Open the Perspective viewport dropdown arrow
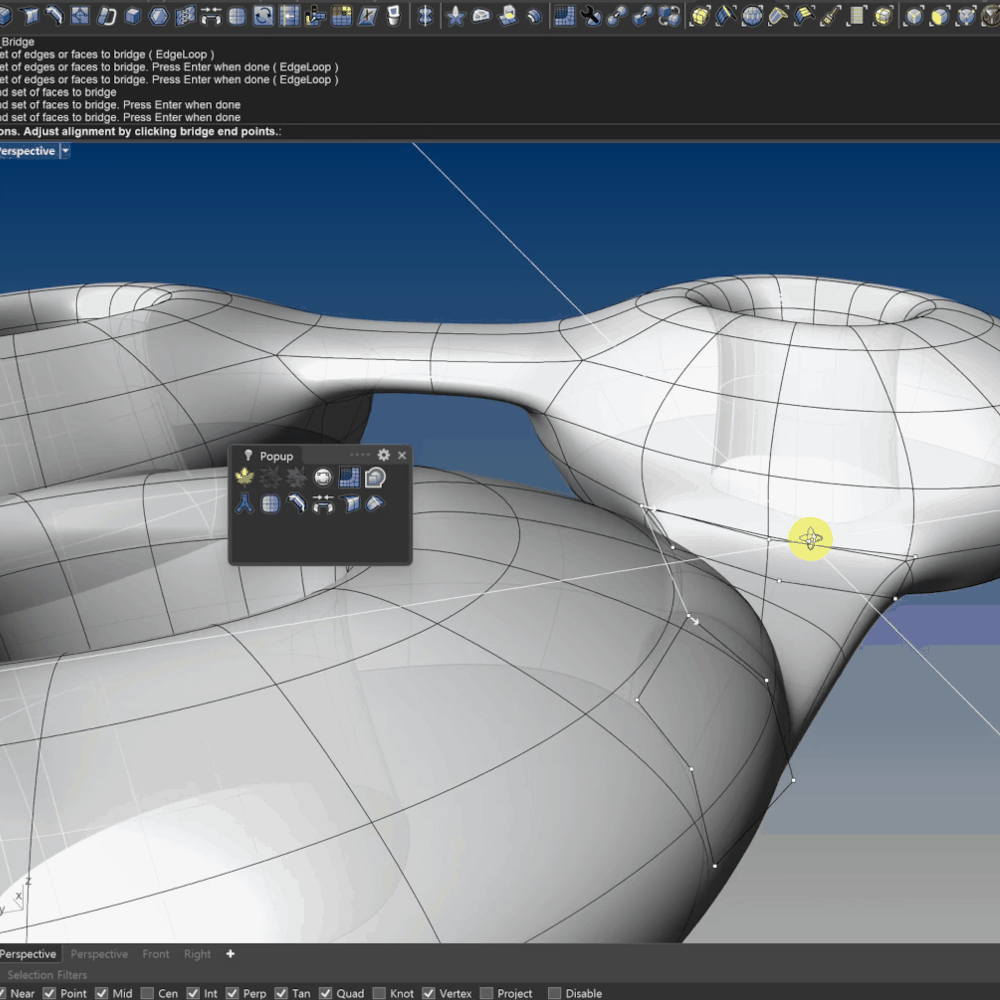 (65, 151)
